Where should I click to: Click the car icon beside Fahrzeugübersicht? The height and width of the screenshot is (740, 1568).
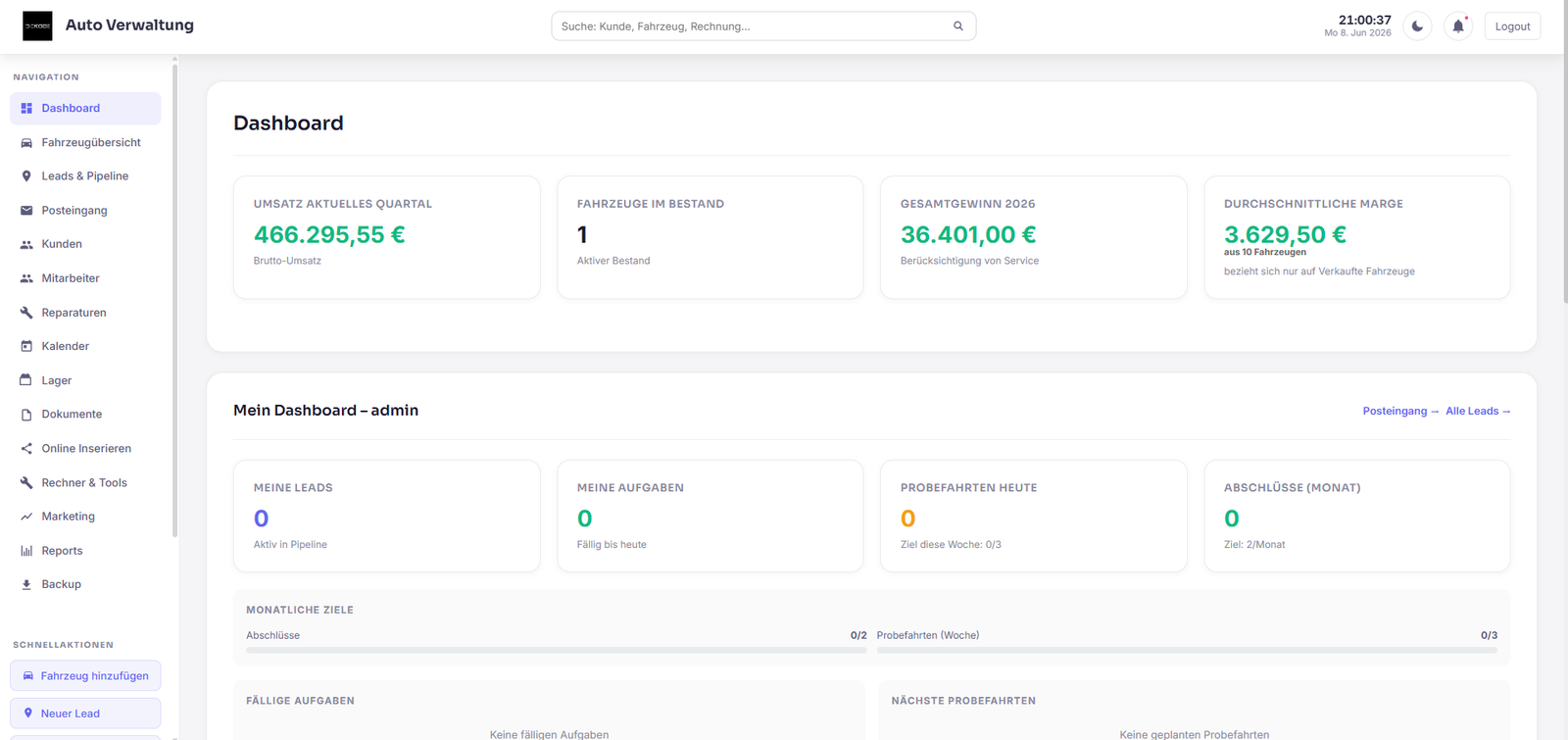coord(26,143)
